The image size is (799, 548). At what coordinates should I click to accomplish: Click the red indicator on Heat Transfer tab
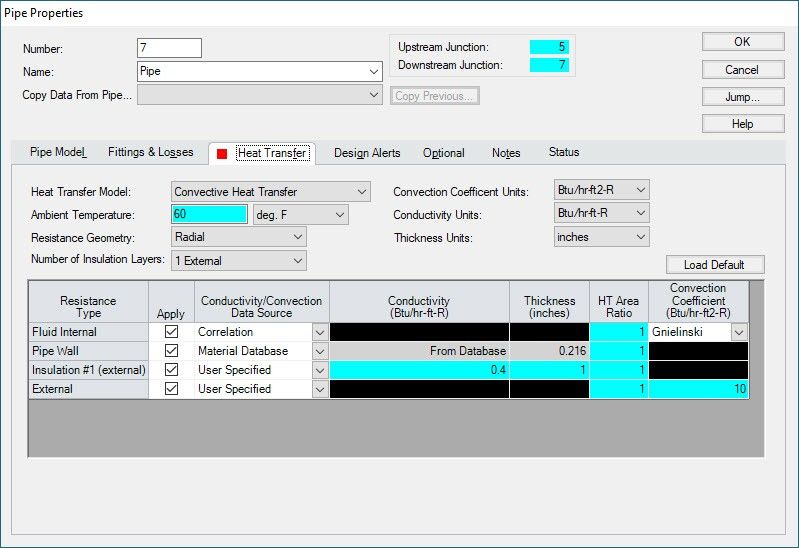point(222,154)
